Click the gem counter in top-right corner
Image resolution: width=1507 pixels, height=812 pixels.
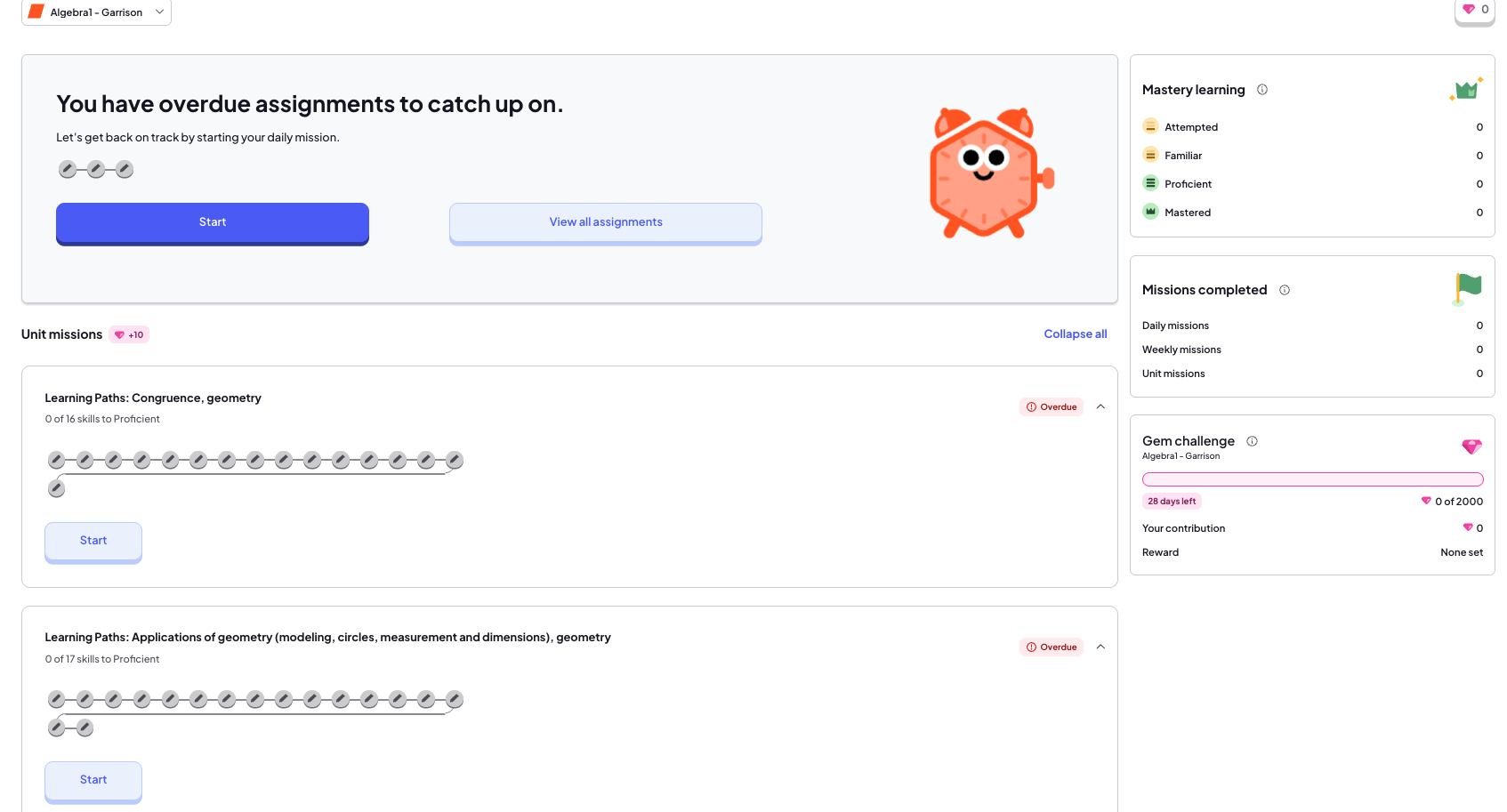(1475, 11)
